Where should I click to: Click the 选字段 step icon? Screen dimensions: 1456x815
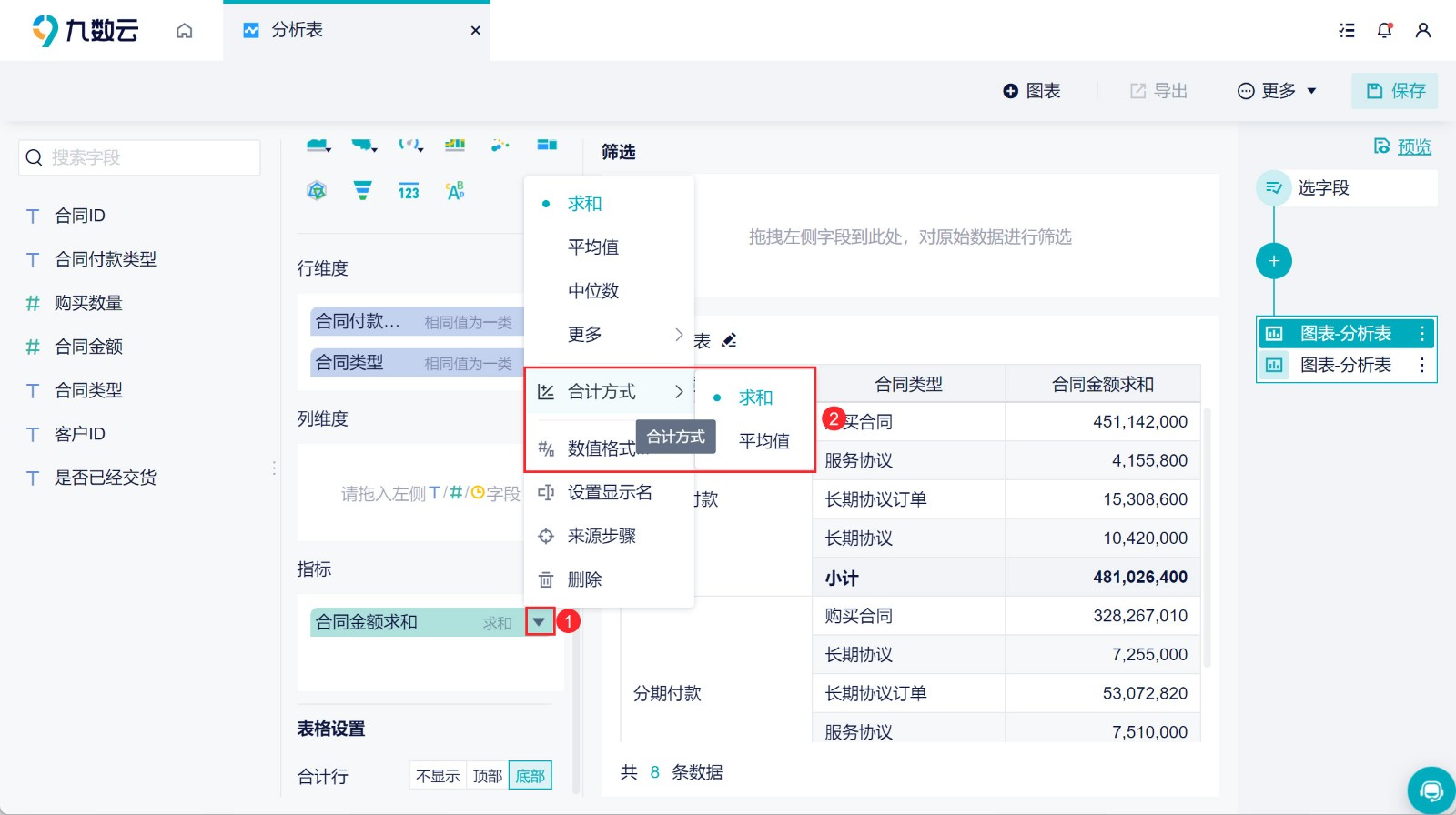point(1274,188)
